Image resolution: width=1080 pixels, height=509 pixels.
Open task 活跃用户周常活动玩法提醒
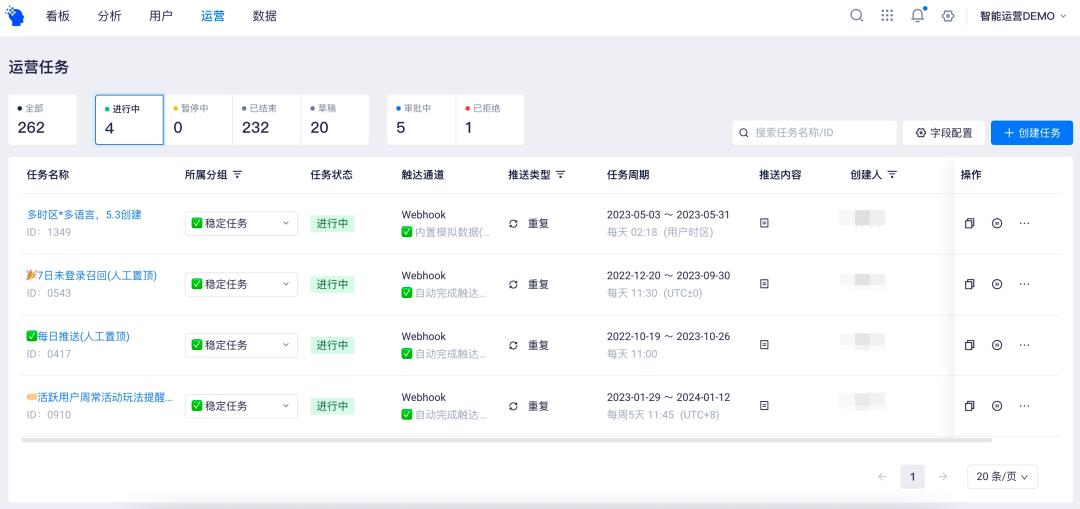[x=99, y=397]
